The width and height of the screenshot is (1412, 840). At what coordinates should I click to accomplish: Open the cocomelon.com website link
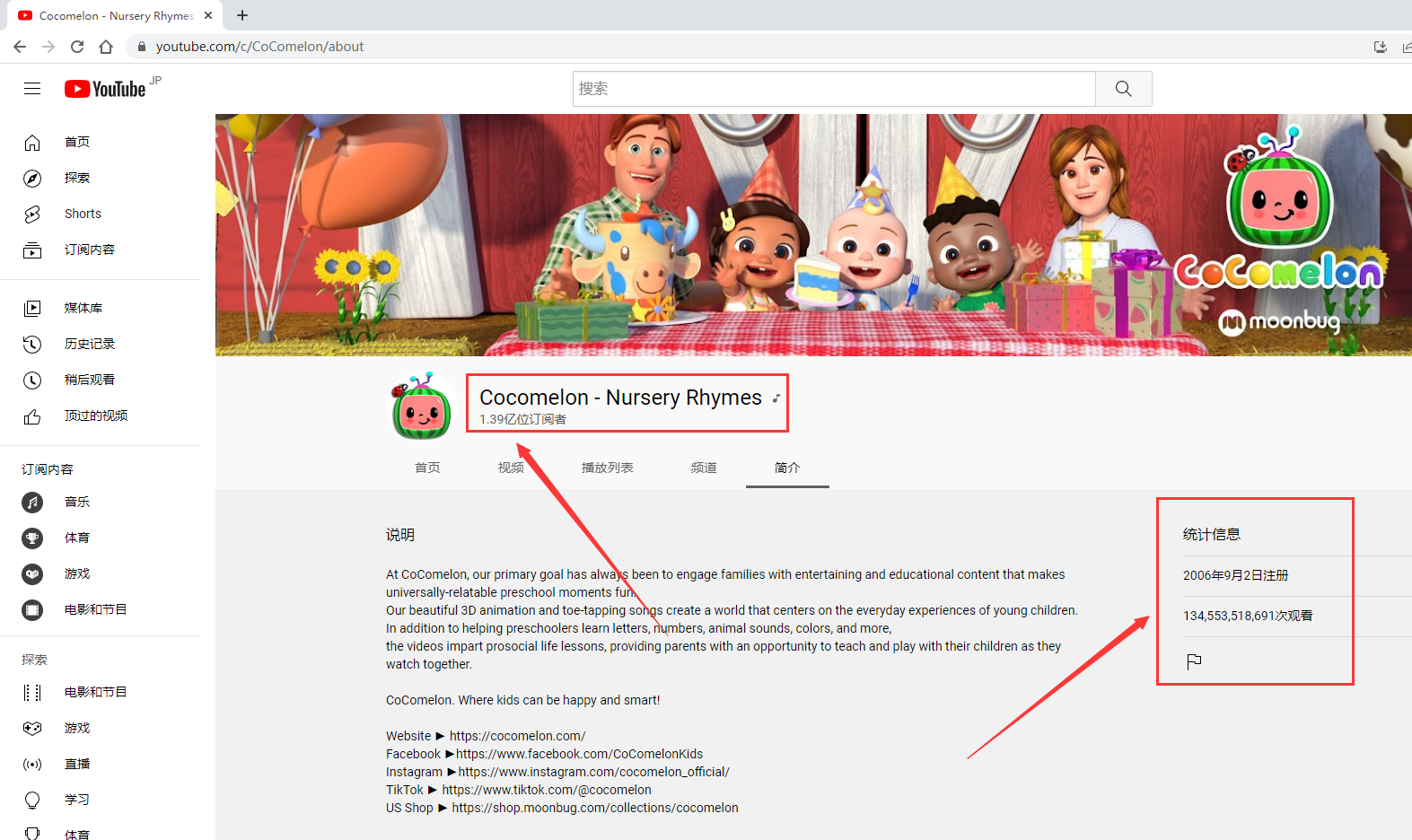coord(517,736)
